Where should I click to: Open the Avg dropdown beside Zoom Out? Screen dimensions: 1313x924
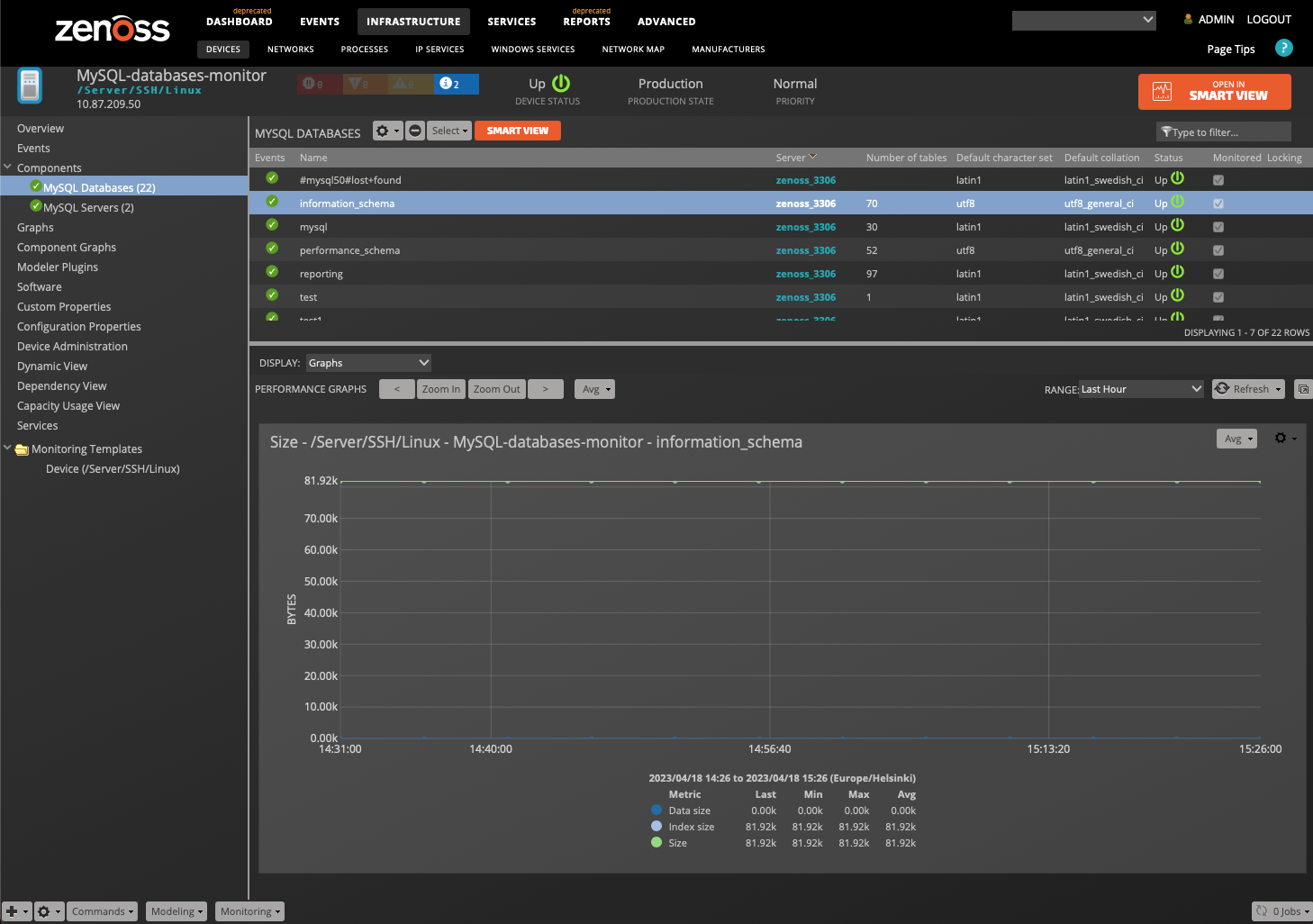coord(594,389)
